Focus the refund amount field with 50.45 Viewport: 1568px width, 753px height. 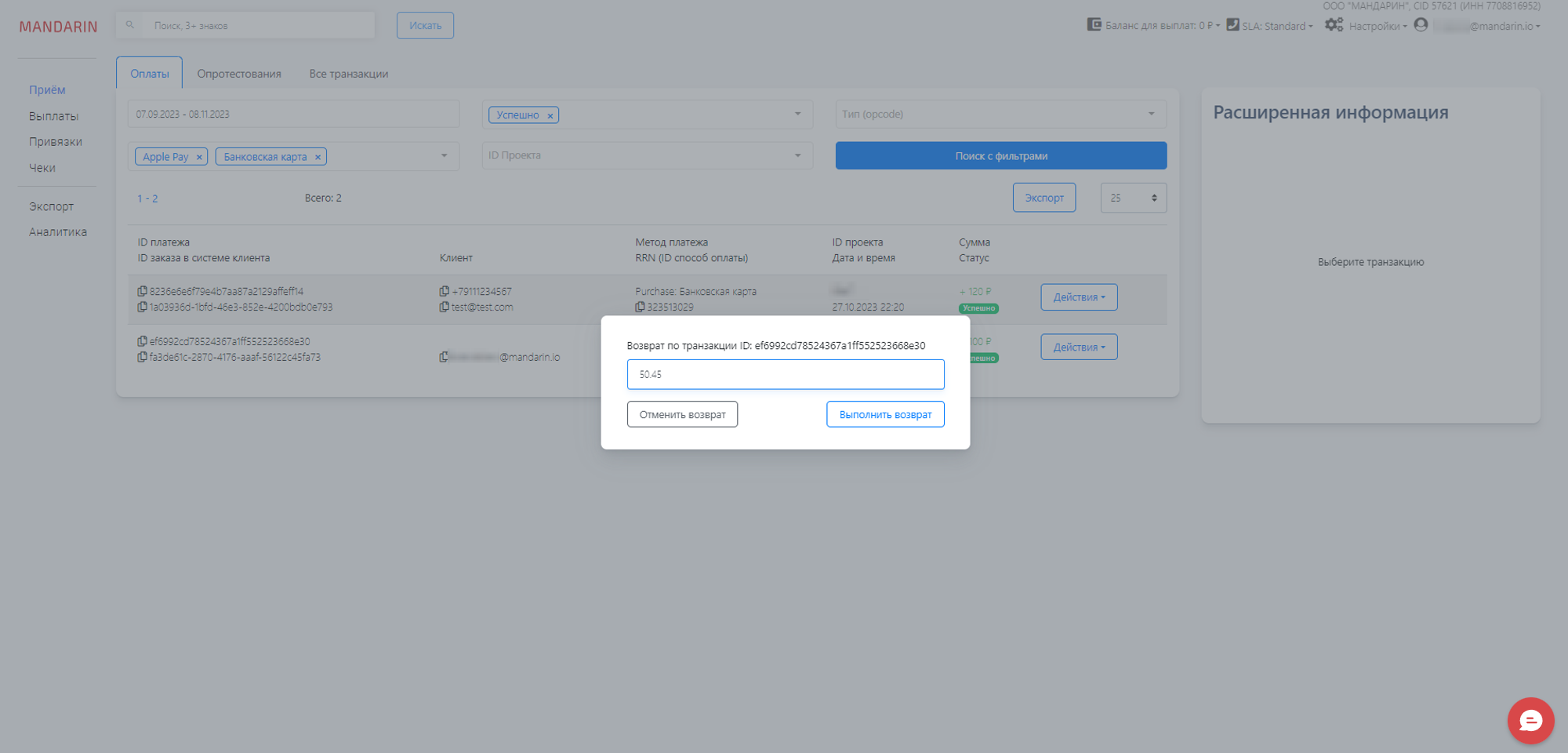[x=785, y=374]
